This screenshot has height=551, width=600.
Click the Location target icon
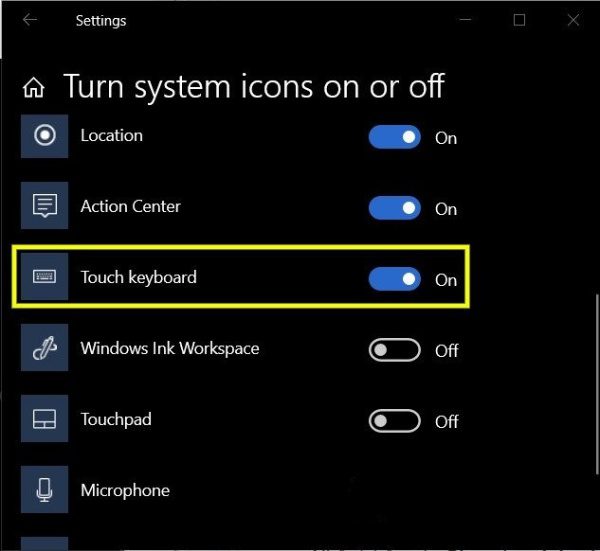pos(44,135)
